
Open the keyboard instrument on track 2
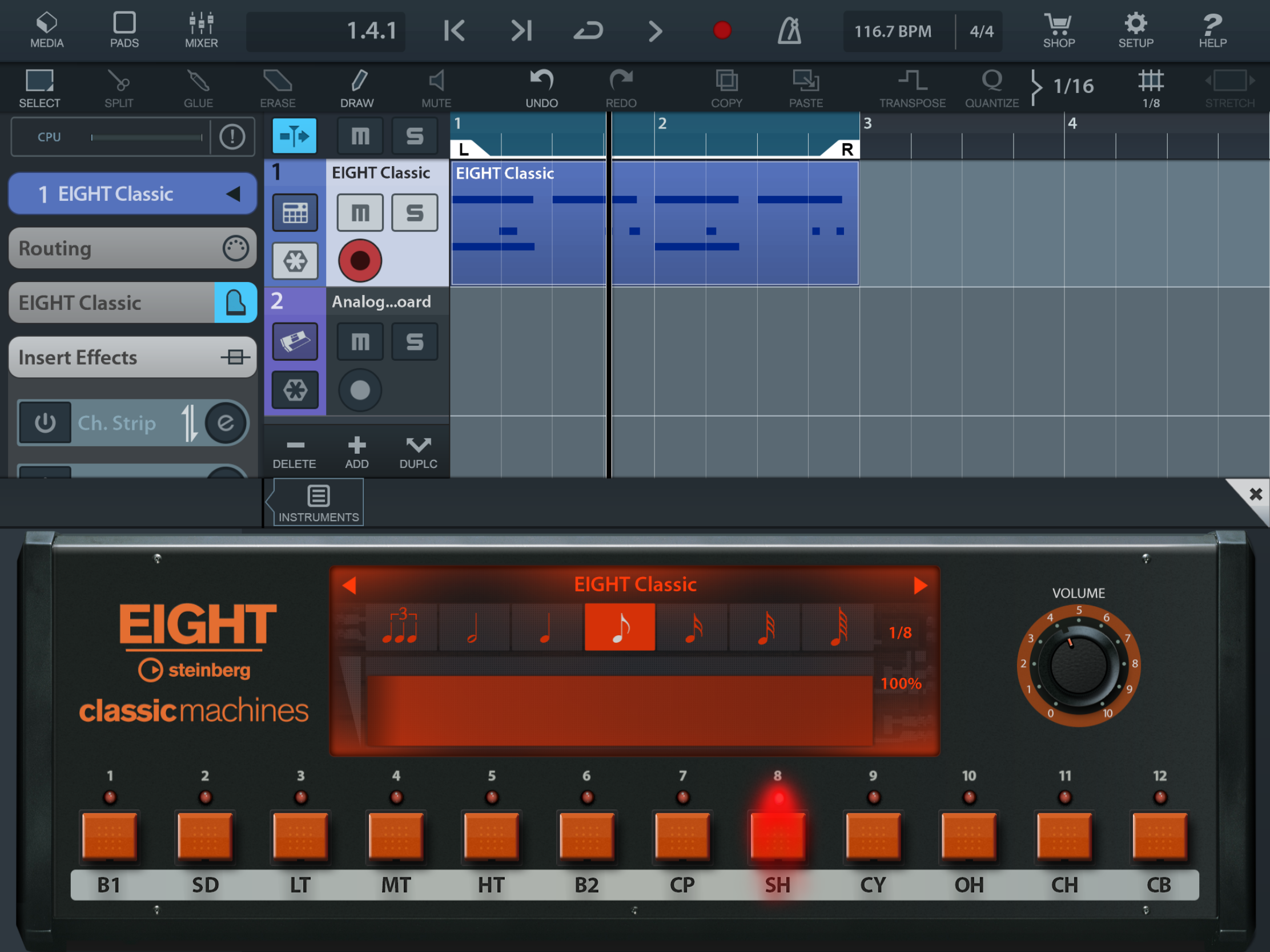coord(295,341)
